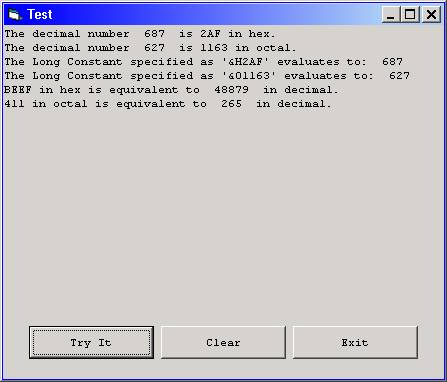This screenshot has height=382, width=447.
Task: Open the form icon in the title bar
Action: point(15,14)
